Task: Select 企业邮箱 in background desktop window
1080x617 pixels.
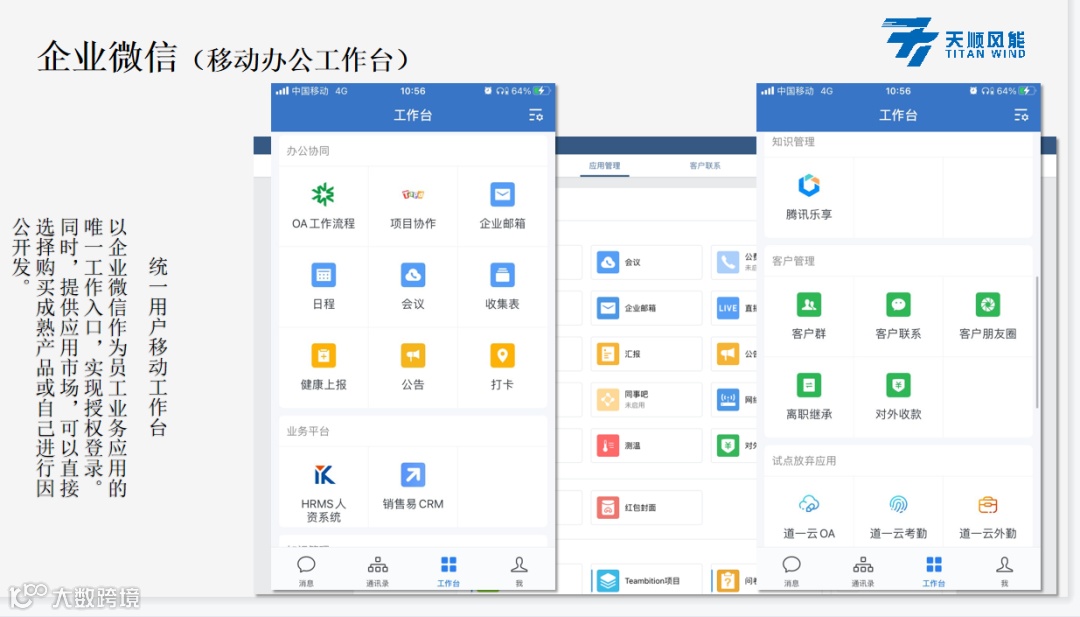Action: (646, 308)
